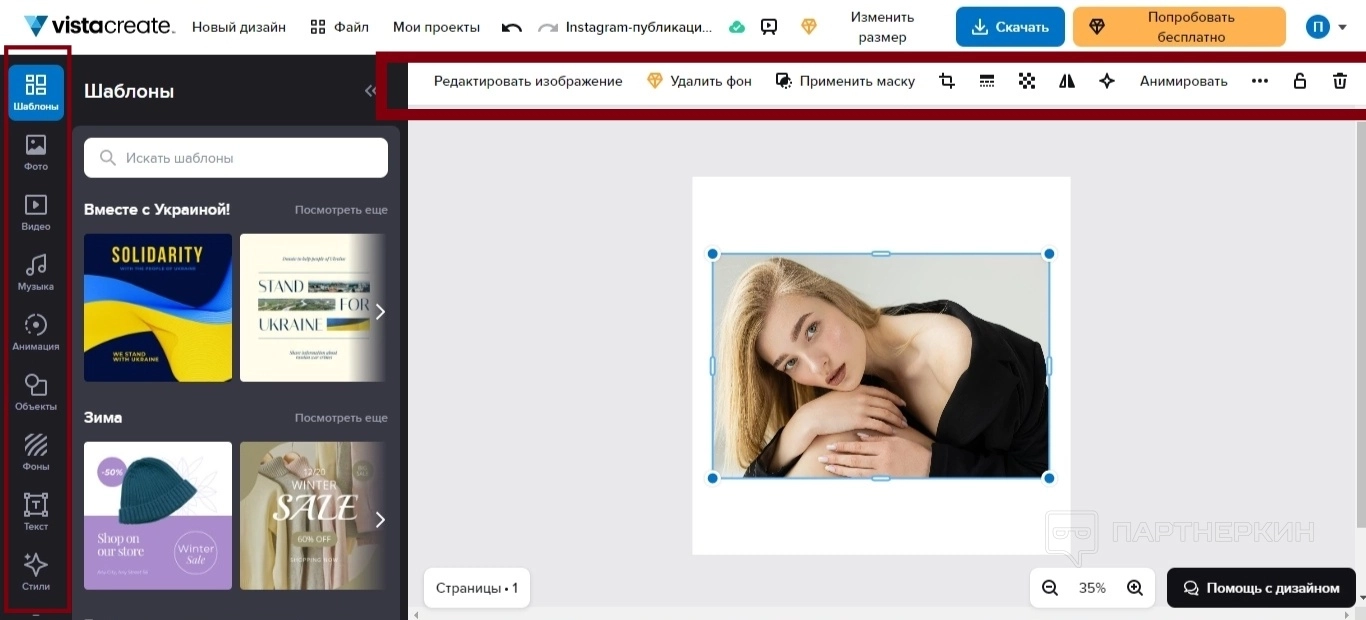Image resolution: width=1366 pixels, height=620 pixels.
Task: Click the Скачать download button
Action: tap(1008, 27)
